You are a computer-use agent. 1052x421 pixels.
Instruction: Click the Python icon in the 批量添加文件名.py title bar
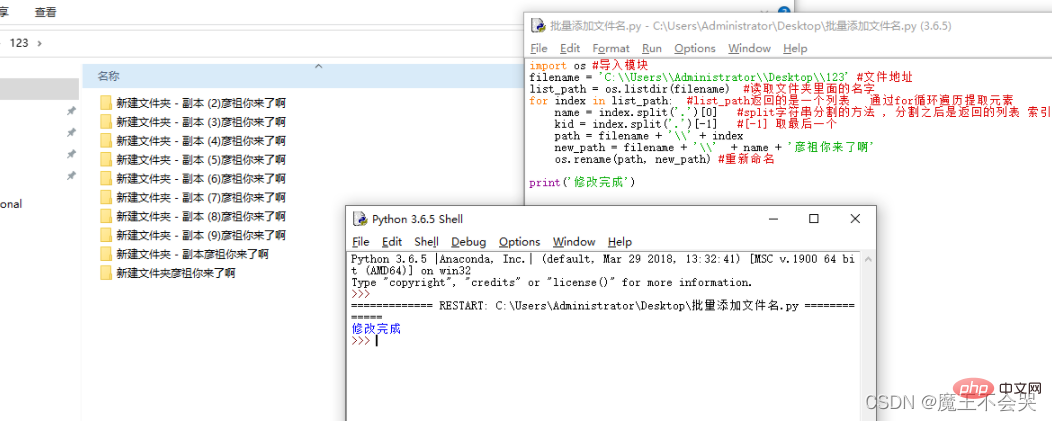pyautogui.click(x=538, y=26)
